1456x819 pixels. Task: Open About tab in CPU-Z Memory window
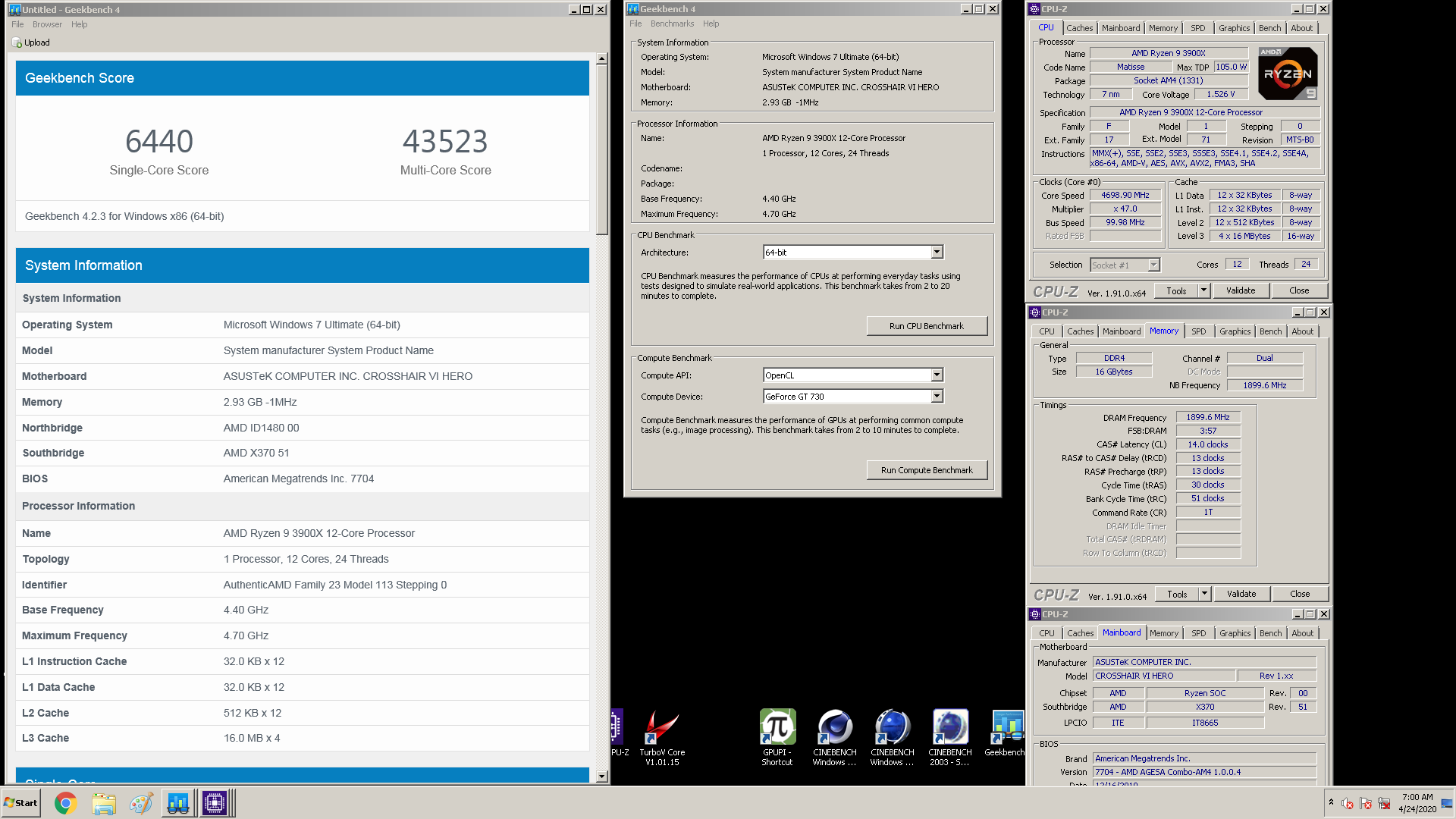(x=1302, y=331)
